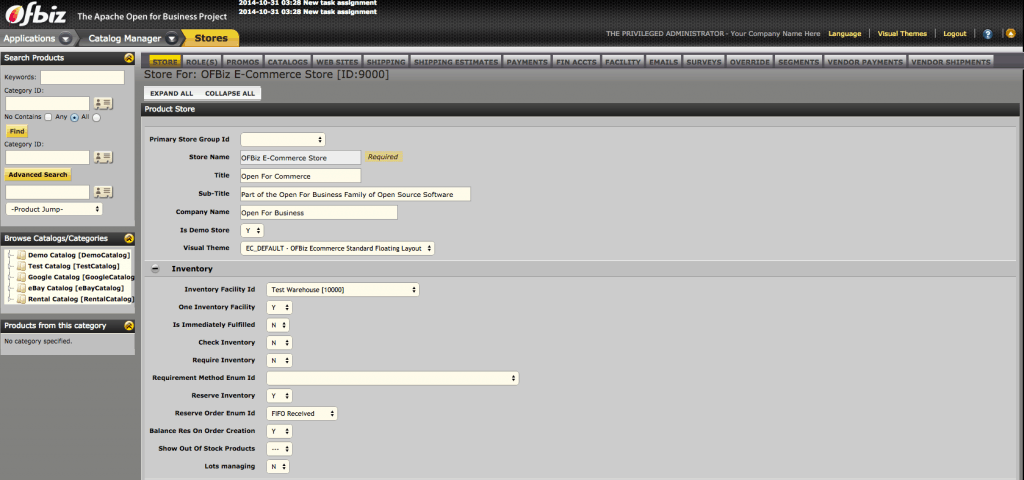
Task: Click into the Sub-Title field
Action: 355,194
